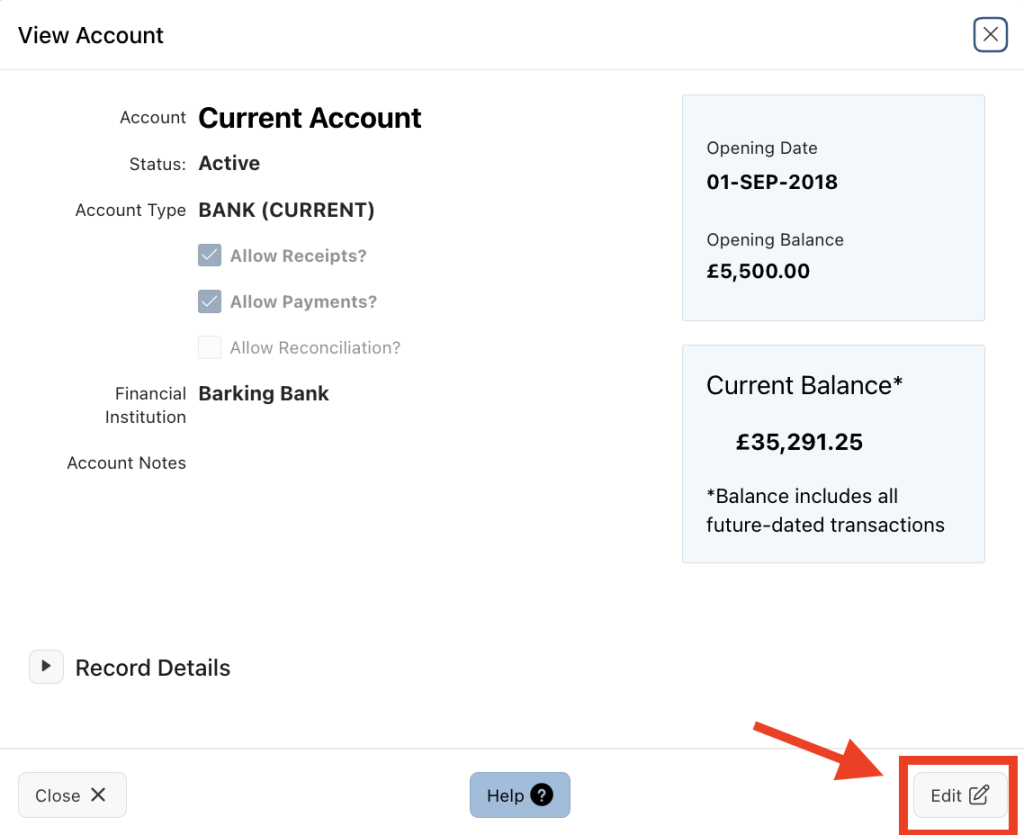Click the Opening Date card
Image resolution: width=1024 pixels, height=835 pixels.
833,207
